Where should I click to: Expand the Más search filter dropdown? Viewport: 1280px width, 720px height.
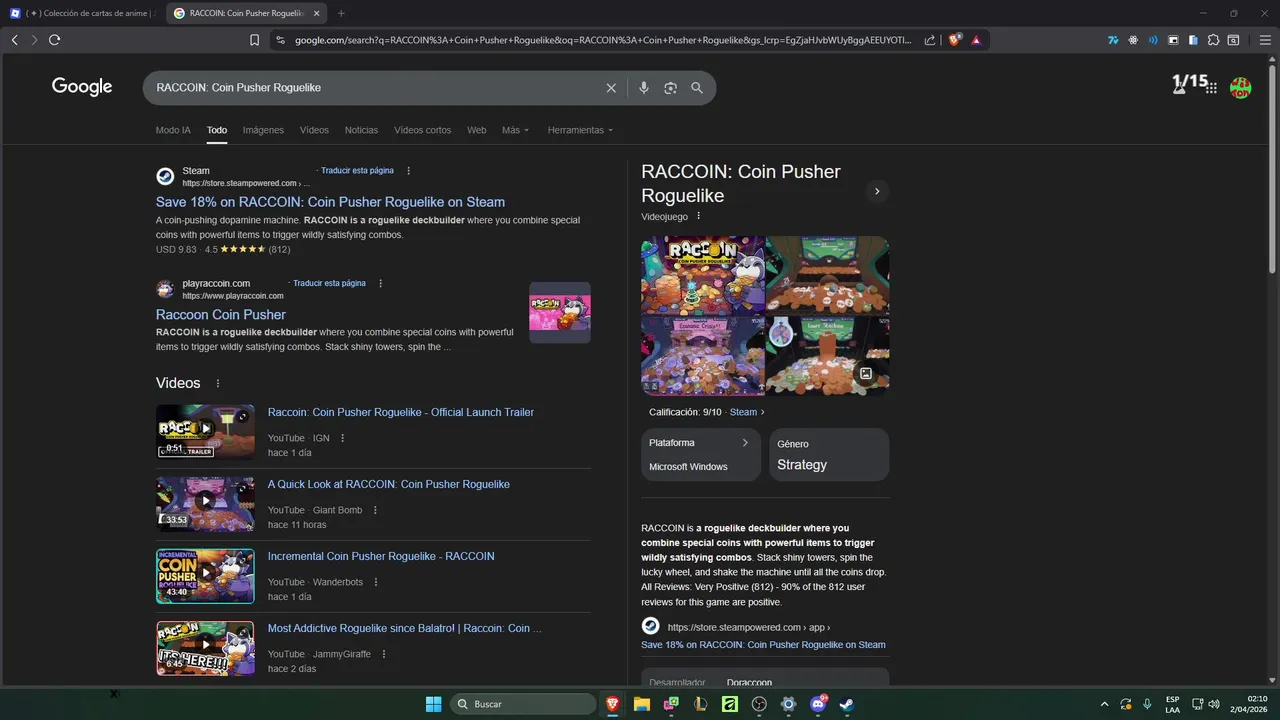point(515,130)
